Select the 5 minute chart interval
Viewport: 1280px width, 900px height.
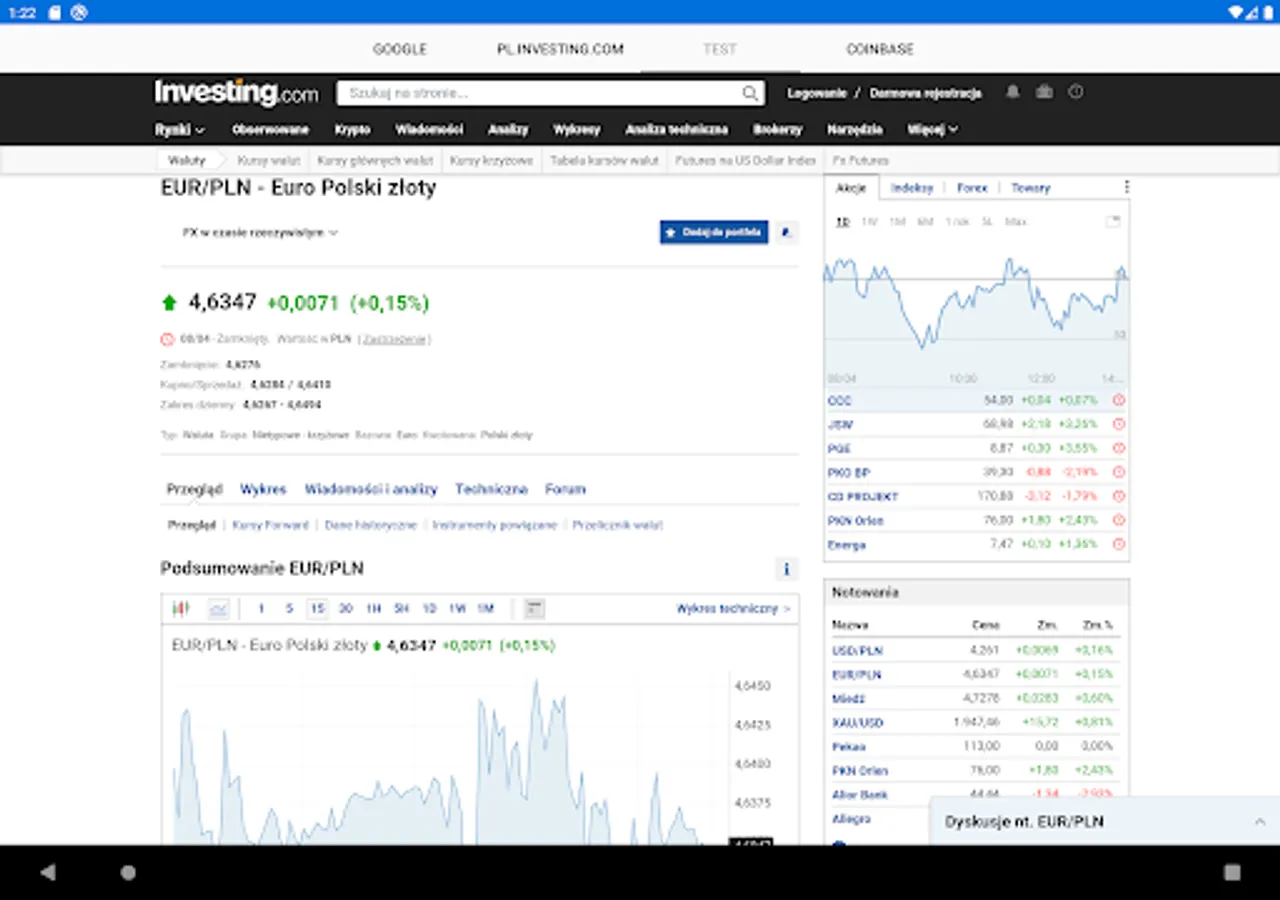(289, 608)
